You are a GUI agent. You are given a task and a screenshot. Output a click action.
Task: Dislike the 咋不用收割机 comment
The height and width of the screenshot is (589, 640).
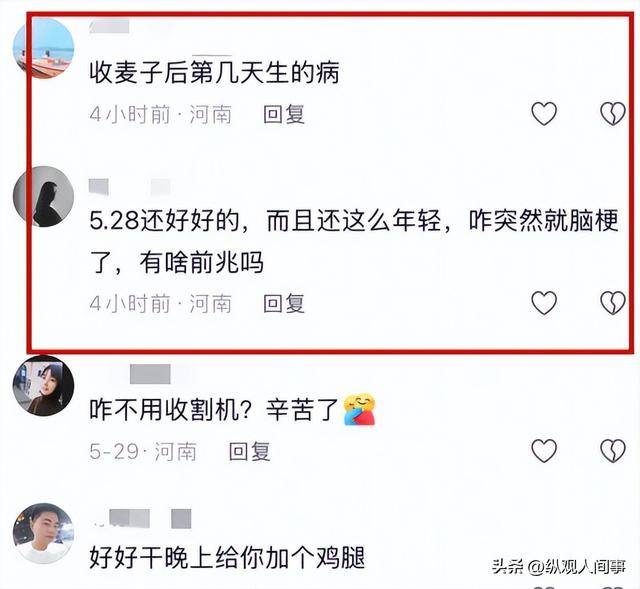(x=613, y=451)
